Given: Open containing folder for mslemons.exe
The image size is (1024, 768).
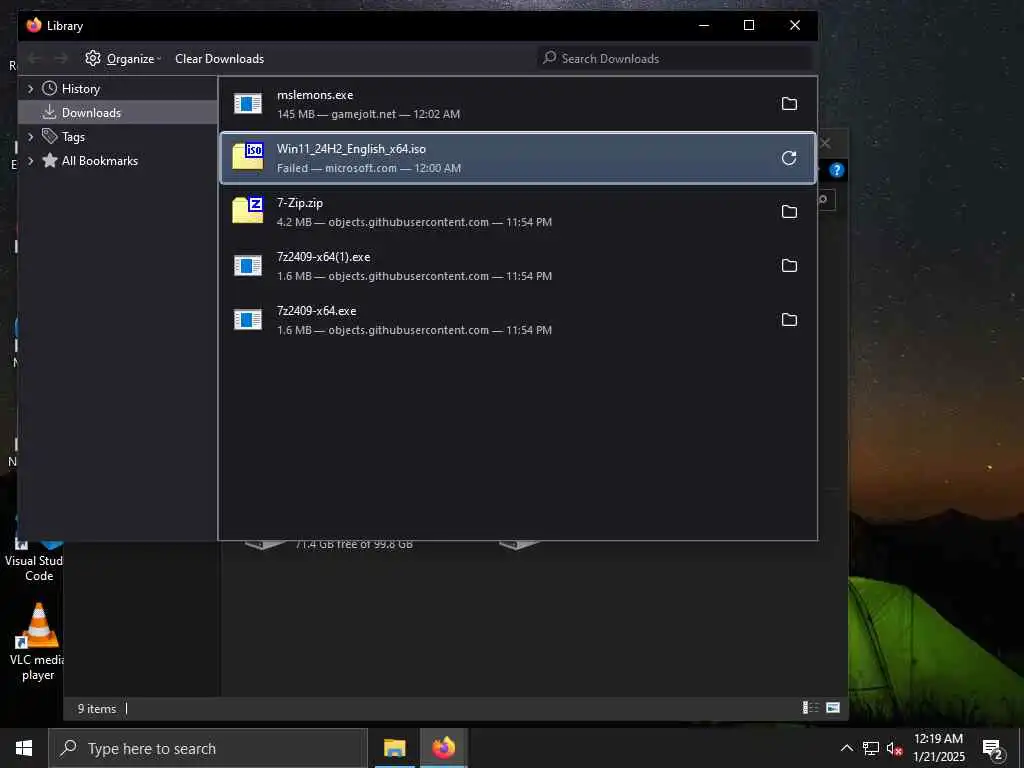Looking at the screenshot, I should click(789, 104).
